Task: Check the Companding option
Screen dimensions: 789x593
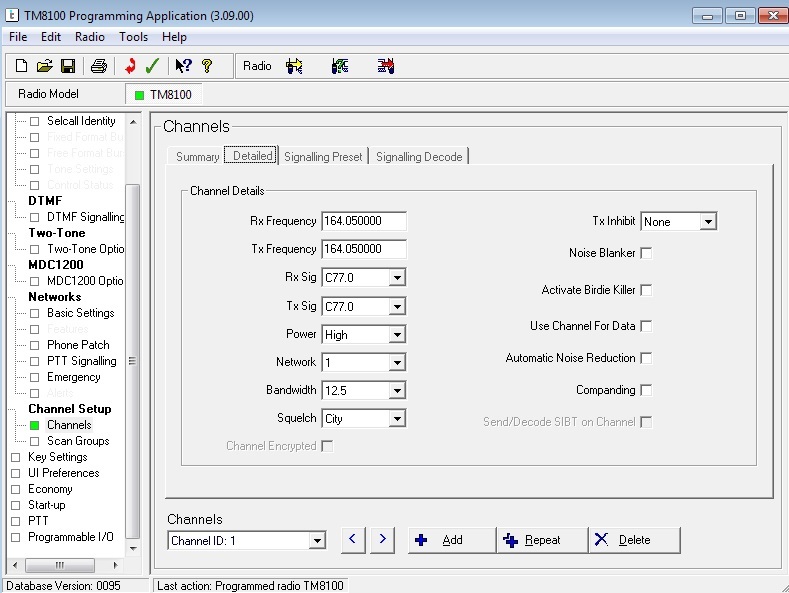Action: [x=646, y=390]
